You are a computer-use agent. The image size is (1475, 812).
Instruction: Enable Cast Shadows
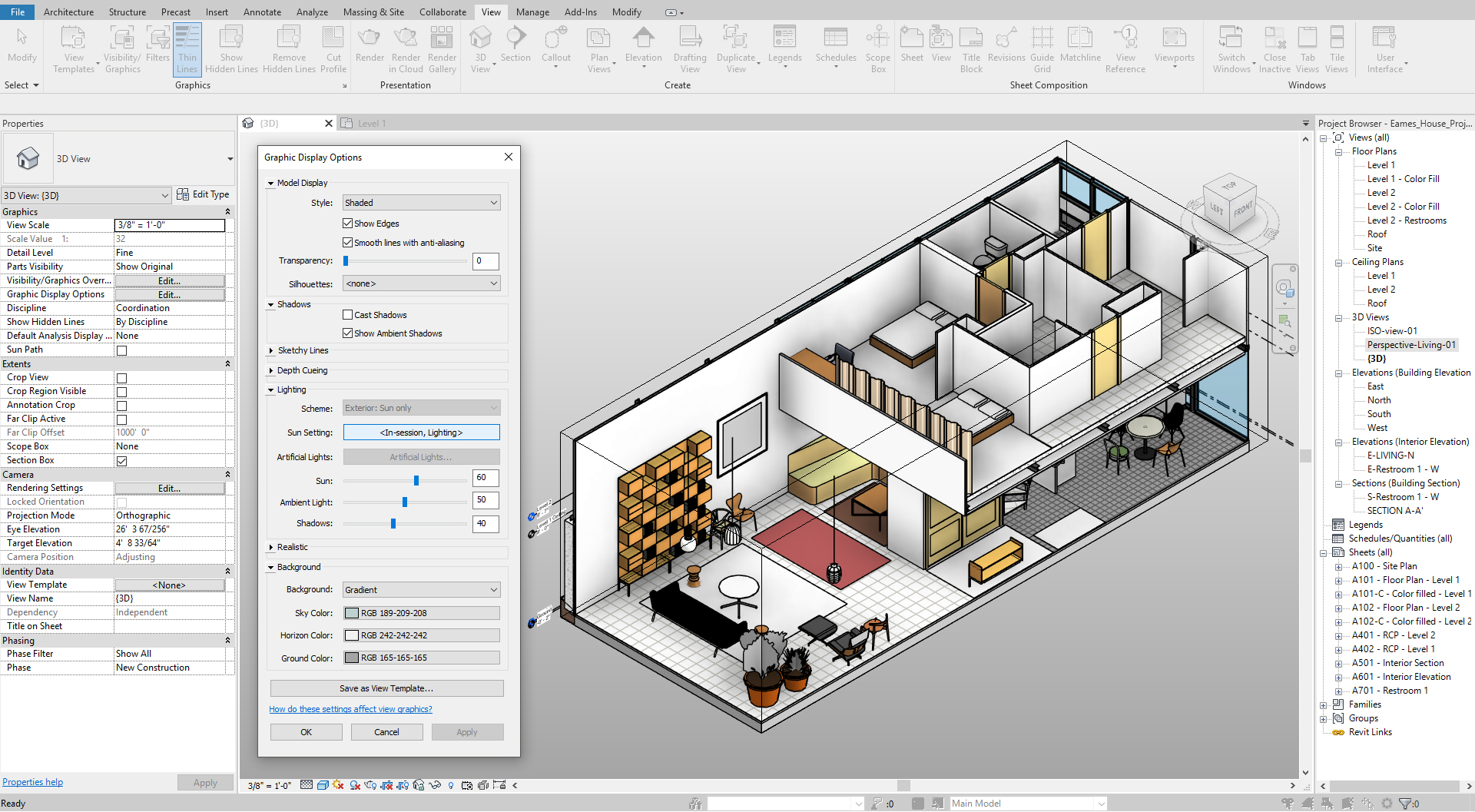point(347,314)
